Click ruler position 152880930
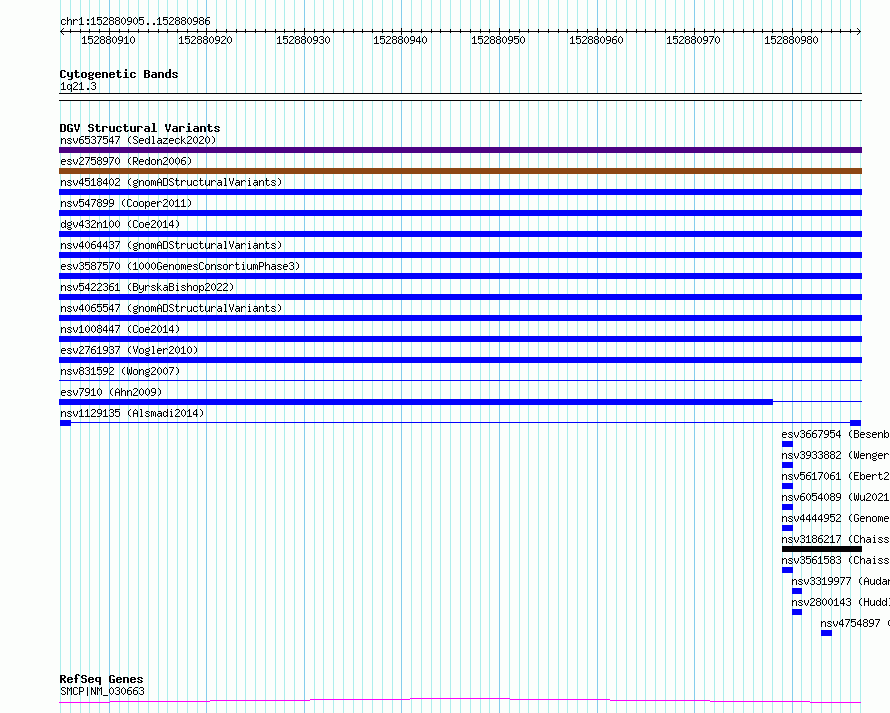Screen dimensions: 890x713 (x=303, y=40)
